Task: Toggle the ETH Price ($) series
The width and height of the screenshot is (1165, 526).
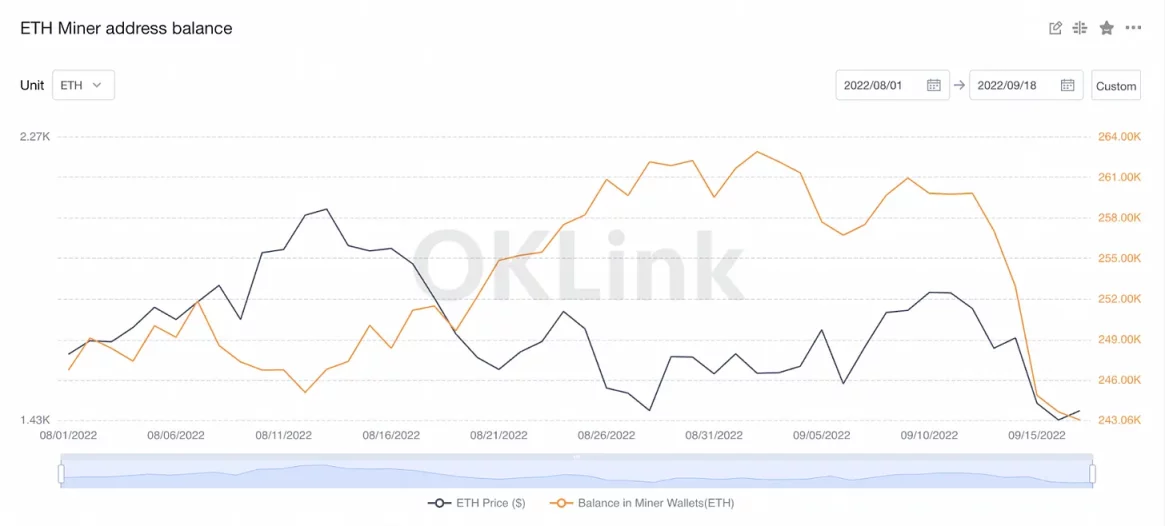Action: (x=491, y=503)
